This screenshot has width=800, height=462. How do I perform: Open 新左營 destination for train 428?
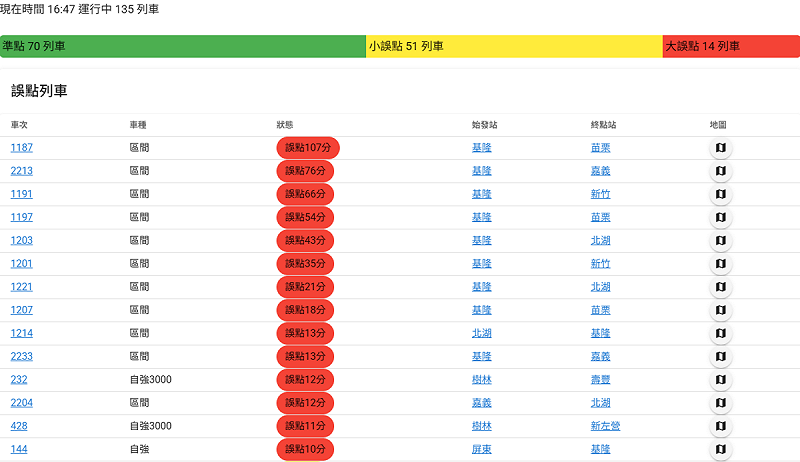tap(605, 426)
